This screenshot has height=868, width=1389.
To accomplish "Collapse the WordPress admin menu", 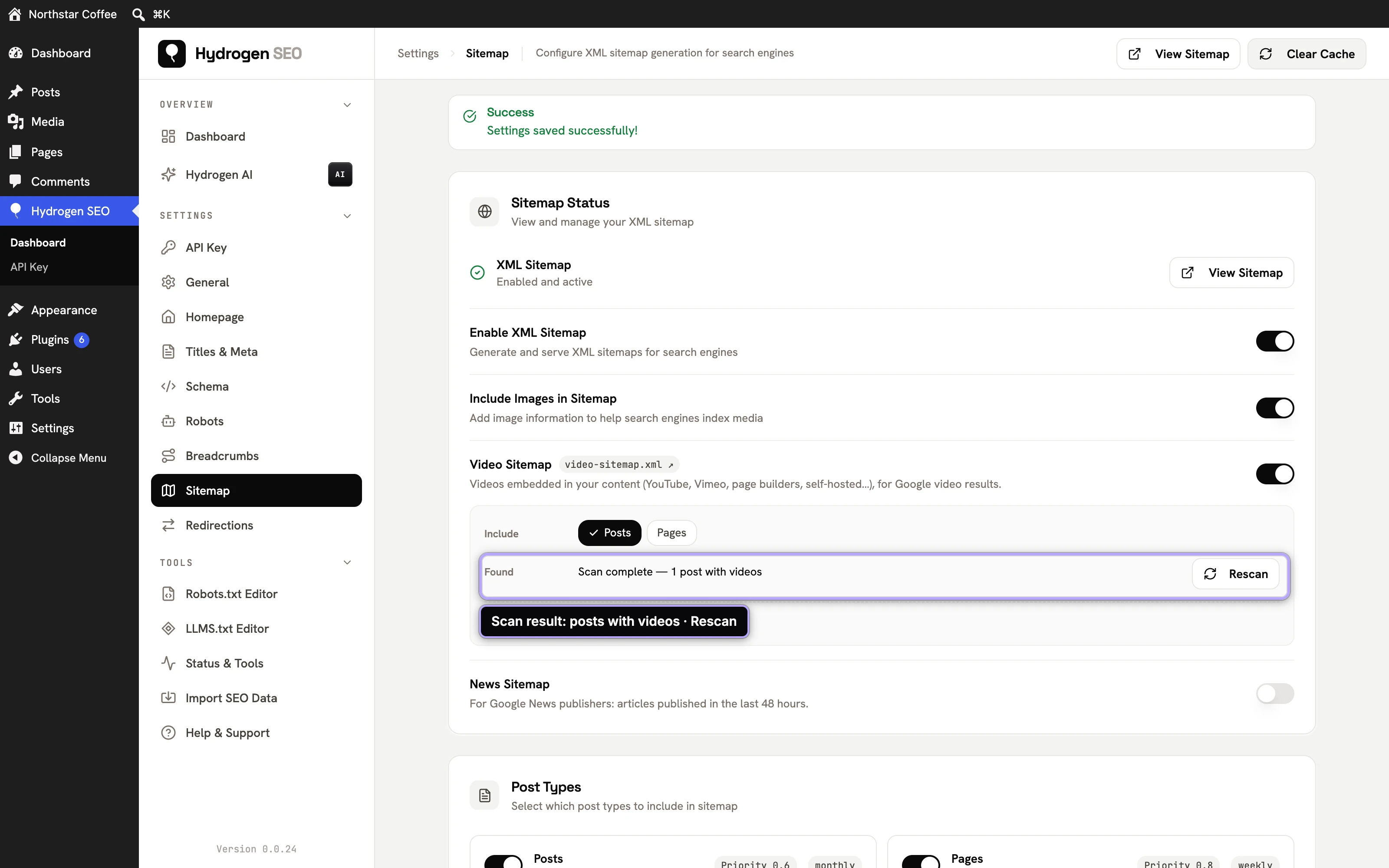I will tap(69, 457).
